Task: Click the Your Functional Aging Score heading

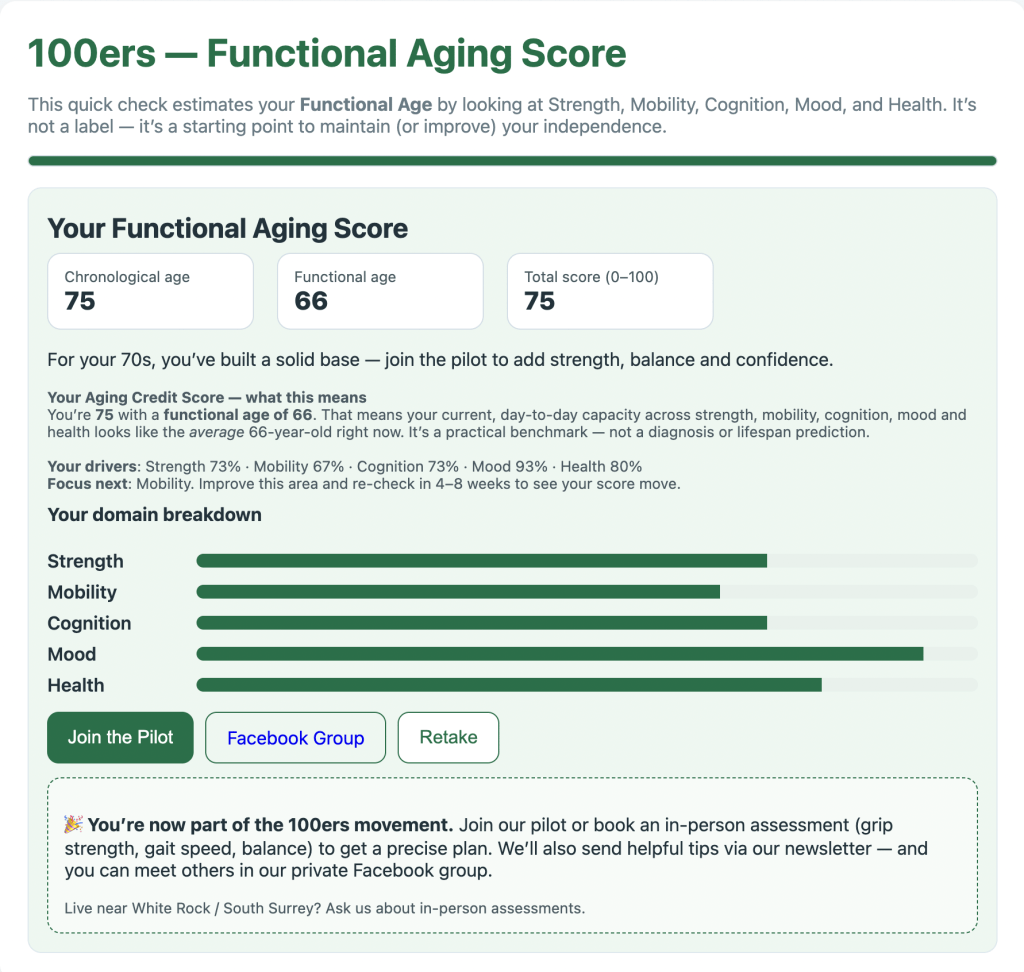Action: [228, 228]
